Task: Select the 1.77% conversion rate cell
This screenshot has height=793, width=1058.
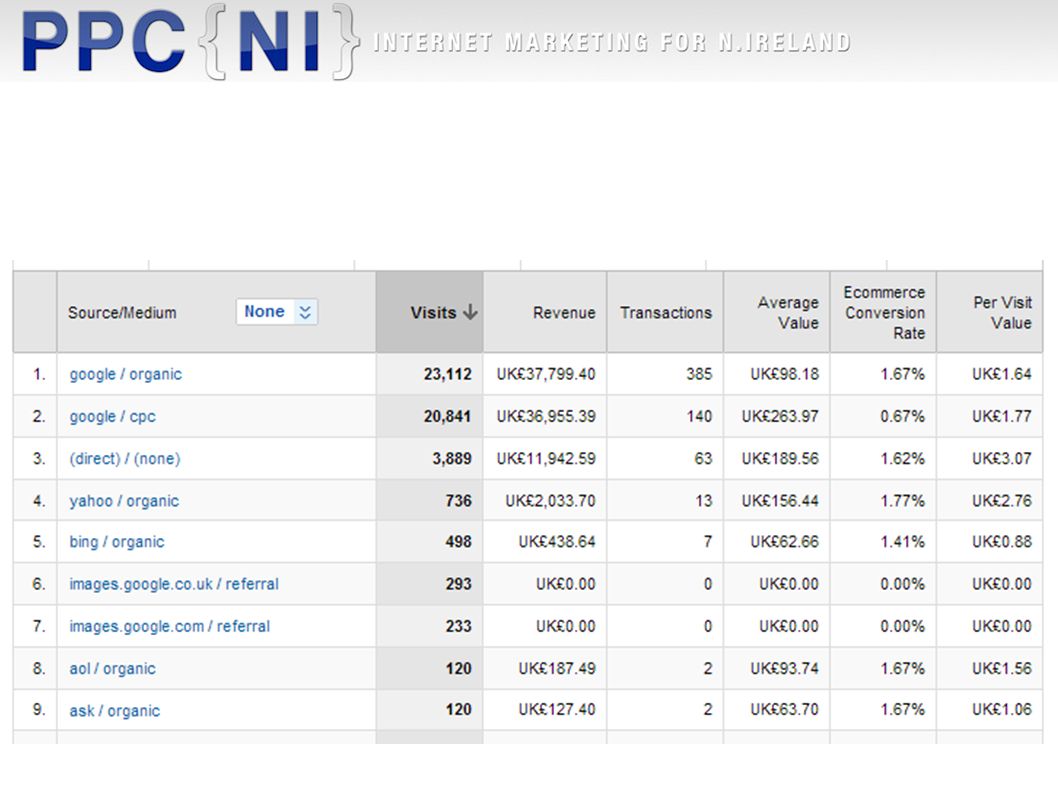Action: 883,501
